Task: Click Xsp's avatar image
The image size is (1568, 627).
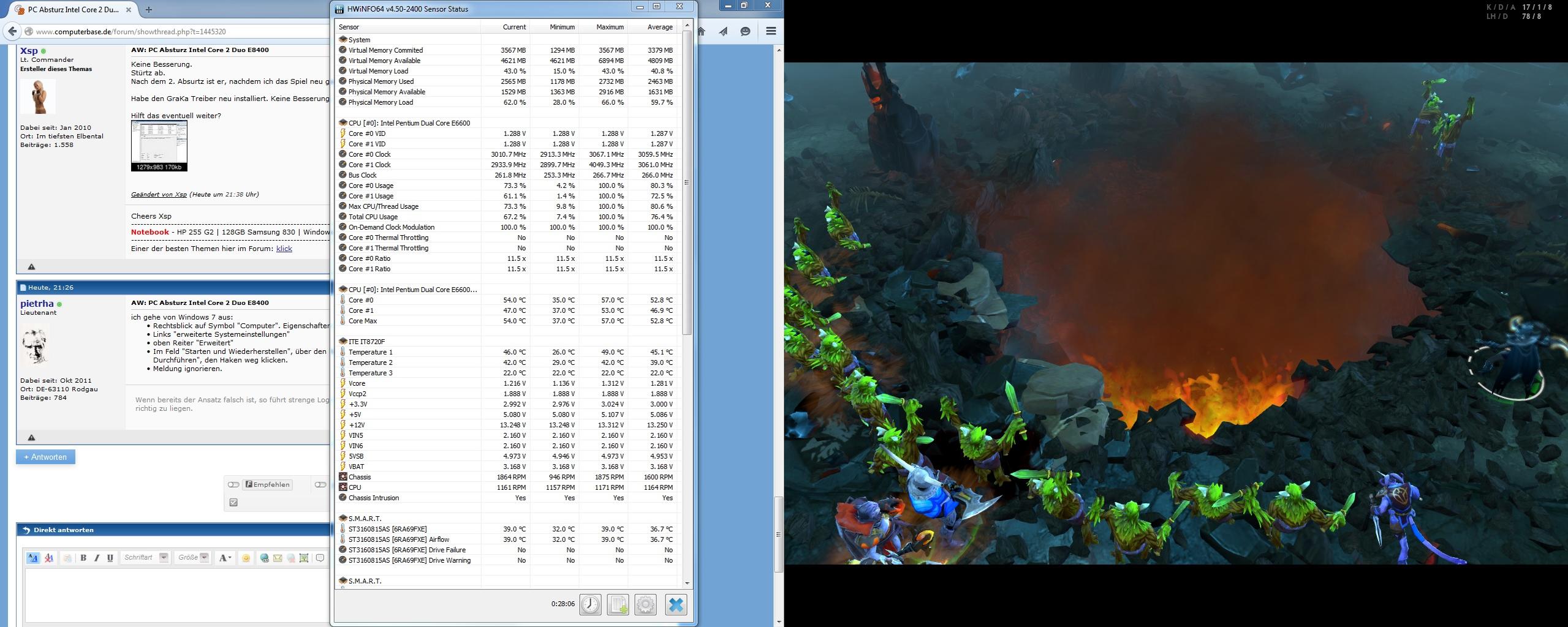Action: point(38,96)
